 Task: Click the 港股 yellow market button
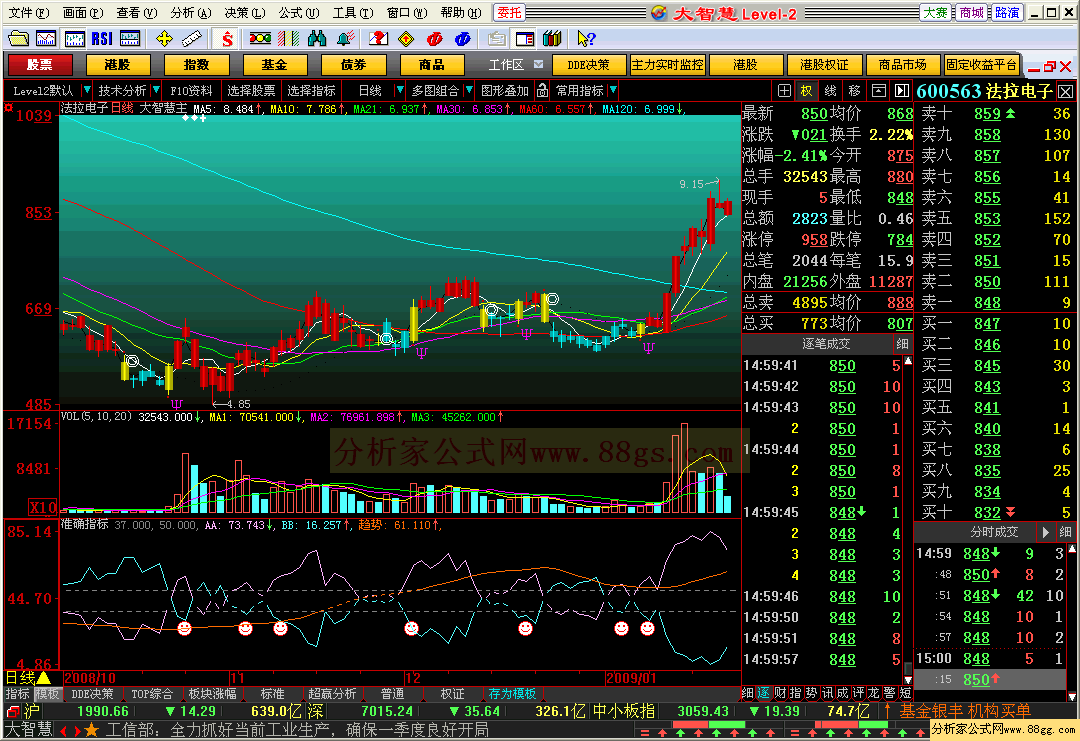point(118,65)
